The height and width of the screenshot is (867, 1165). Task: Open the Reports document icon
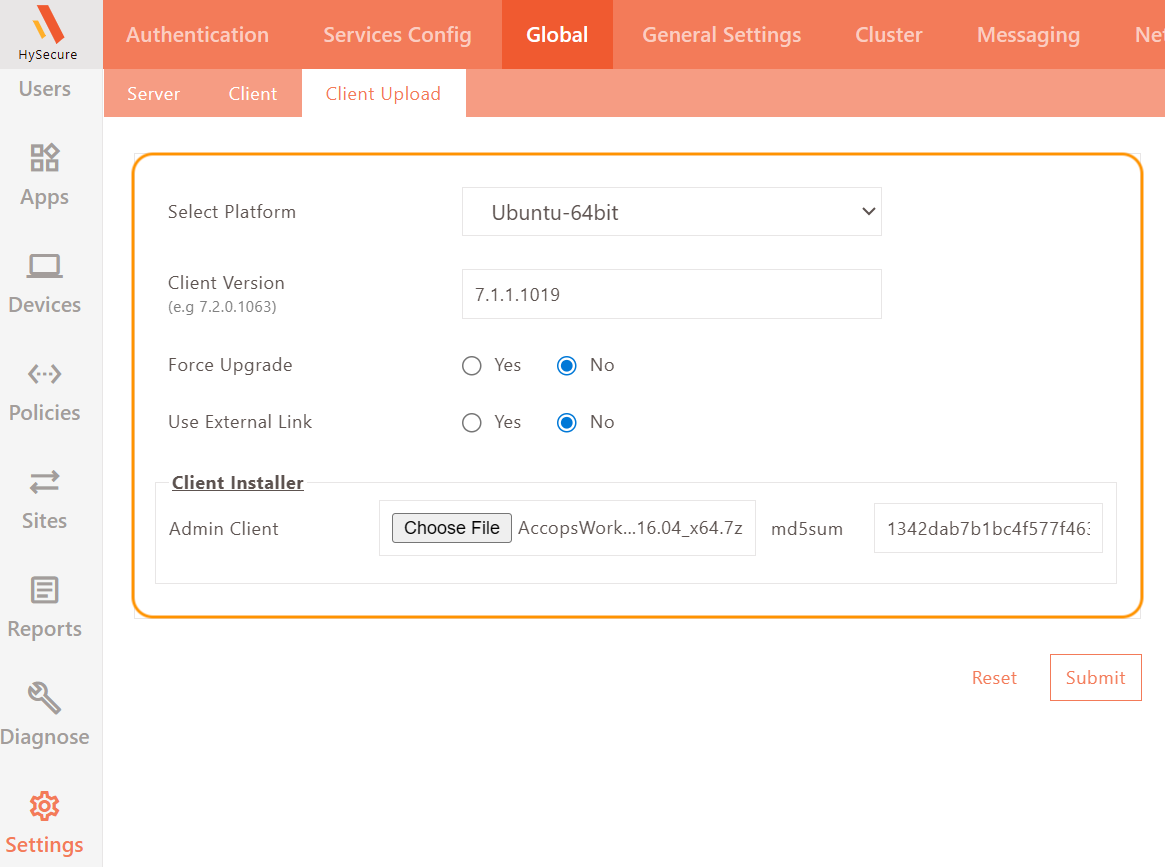point(45,590)
